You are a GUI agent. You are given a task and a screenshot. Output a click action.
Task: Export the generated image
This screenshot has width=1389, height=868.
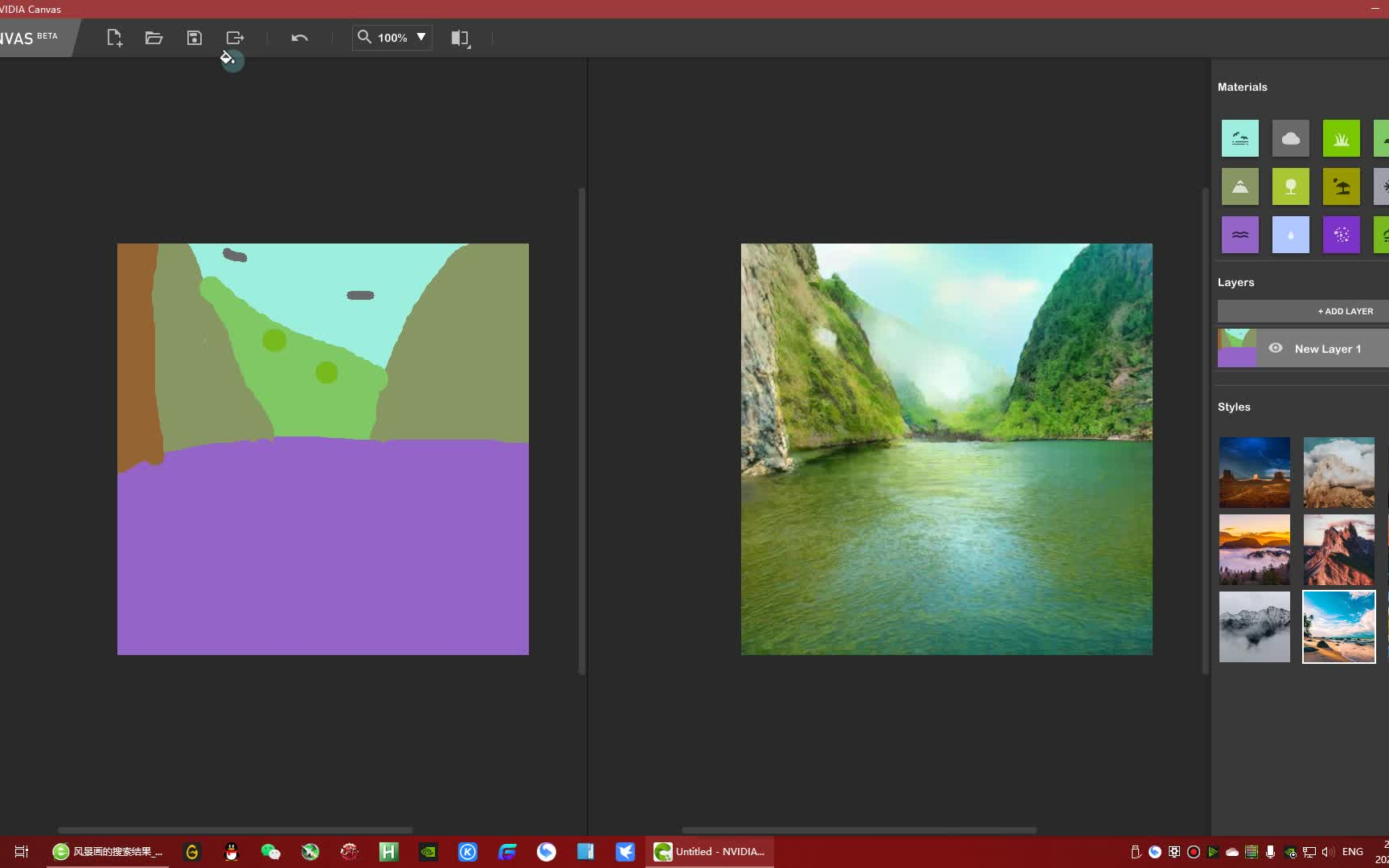click(235, 37)
